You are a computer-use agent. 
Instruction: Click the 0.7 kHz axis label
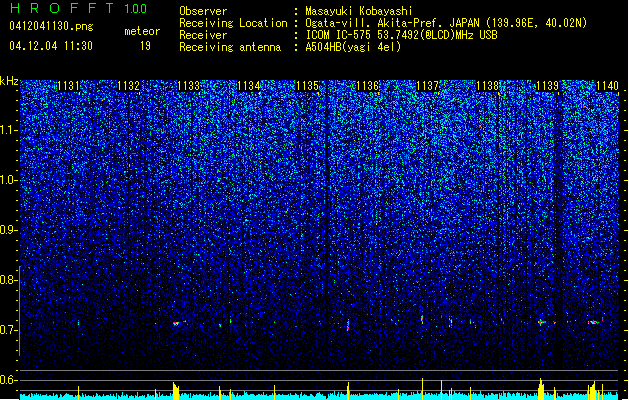(x=8, y=330)
